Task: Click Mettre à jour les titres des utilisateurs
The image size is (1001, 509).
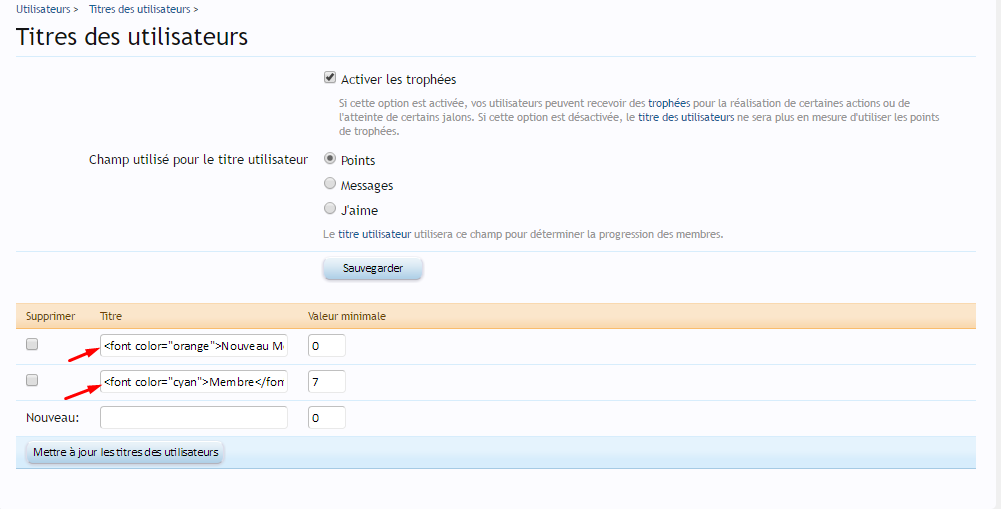Action: coord(126,453)
